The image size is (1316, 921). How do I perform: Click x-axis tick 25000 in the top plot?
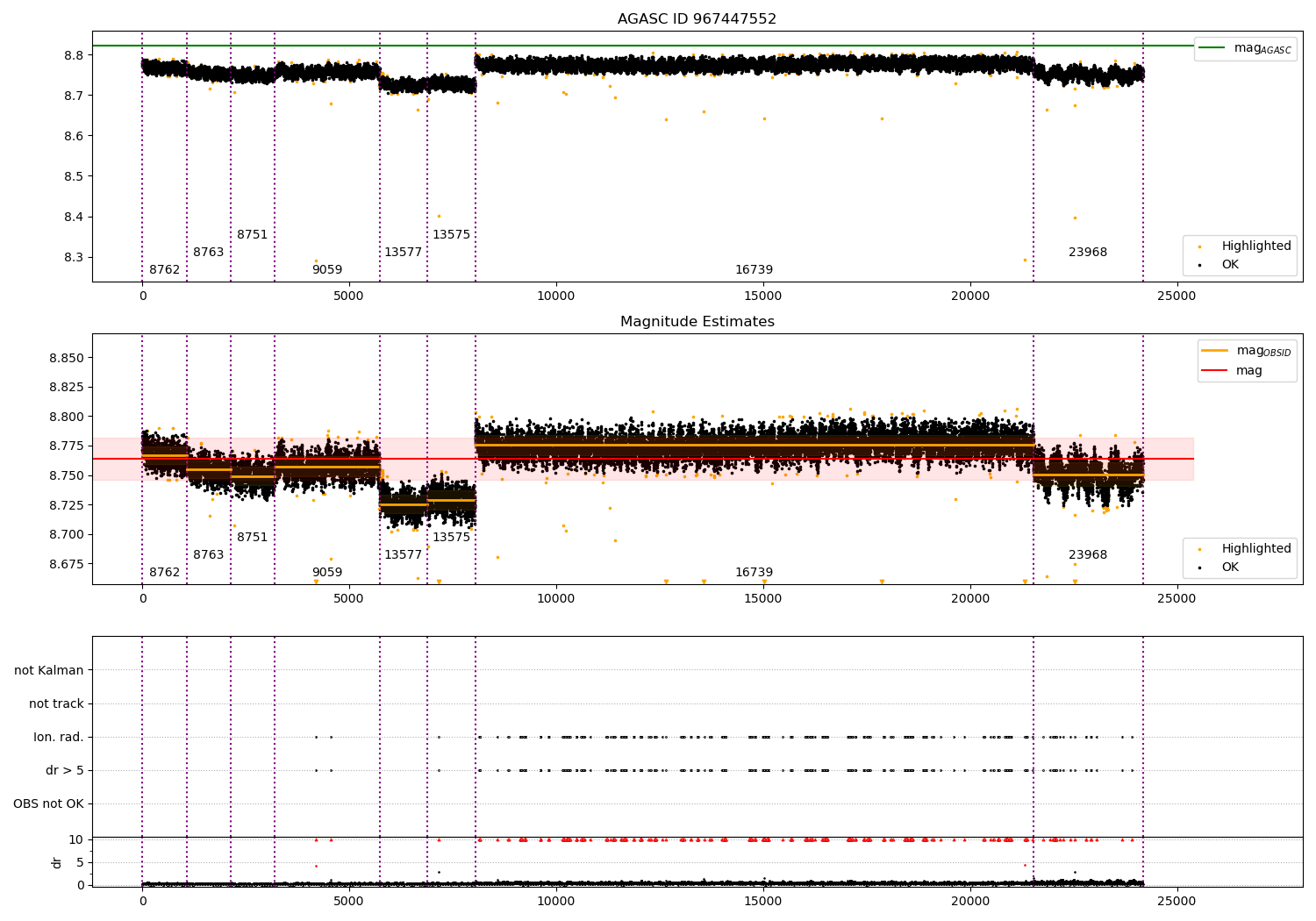click(x=1177, y=296)
